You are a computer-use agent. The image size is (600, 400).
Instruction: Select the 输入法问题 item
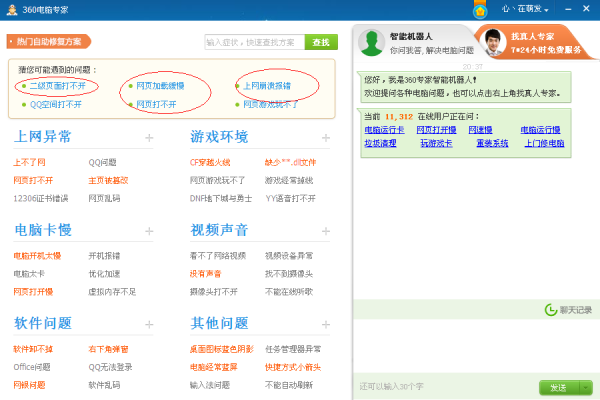(x=210, y=385)
